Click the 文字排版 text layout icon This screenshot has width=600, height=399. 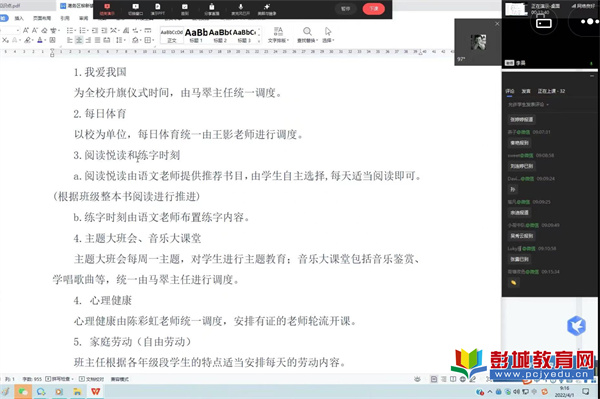pyautogui.click(x=278, y=34)
